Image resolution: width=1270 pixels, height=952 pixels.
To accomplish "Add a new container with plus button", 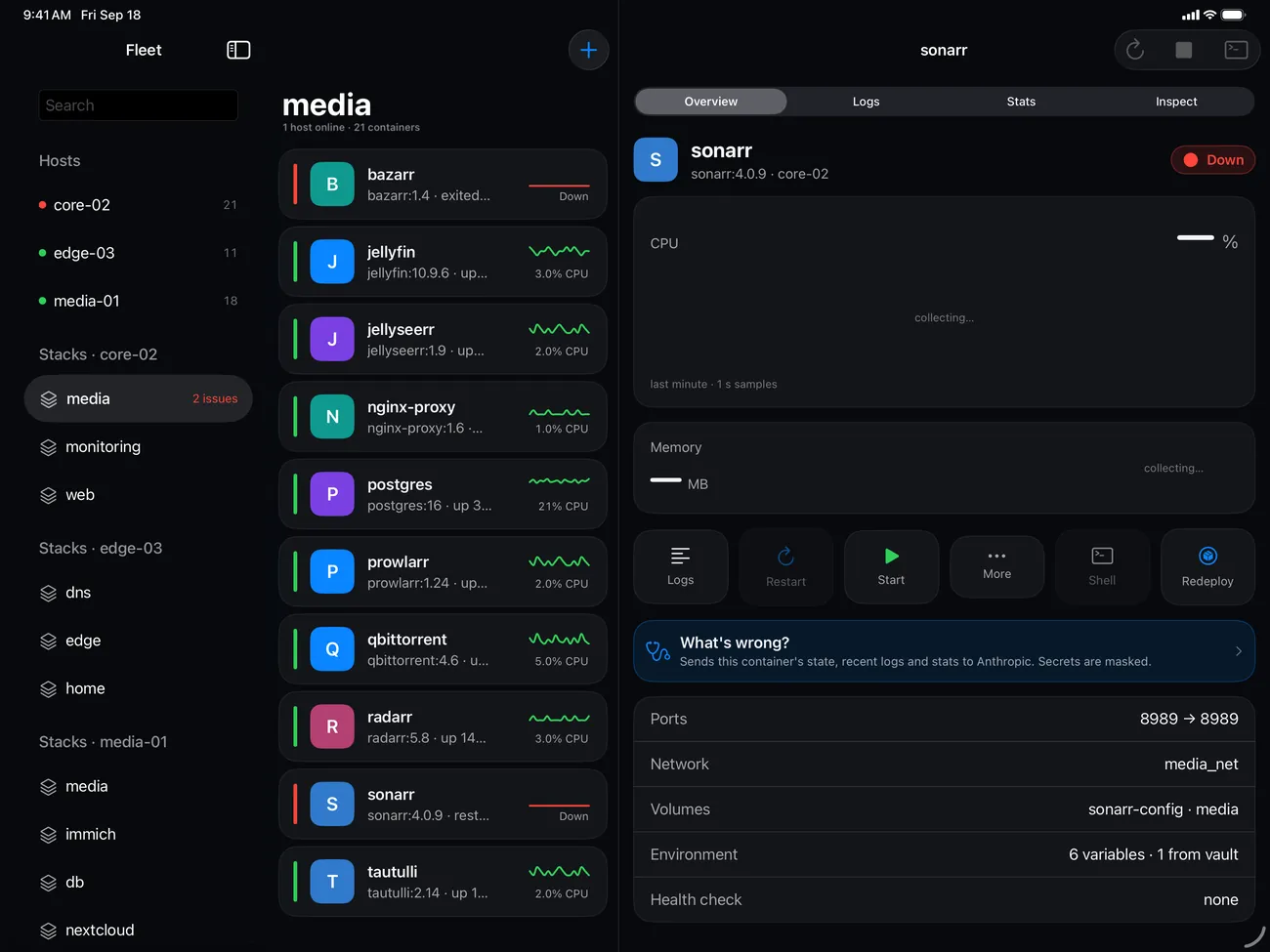I will pos(588,50).
